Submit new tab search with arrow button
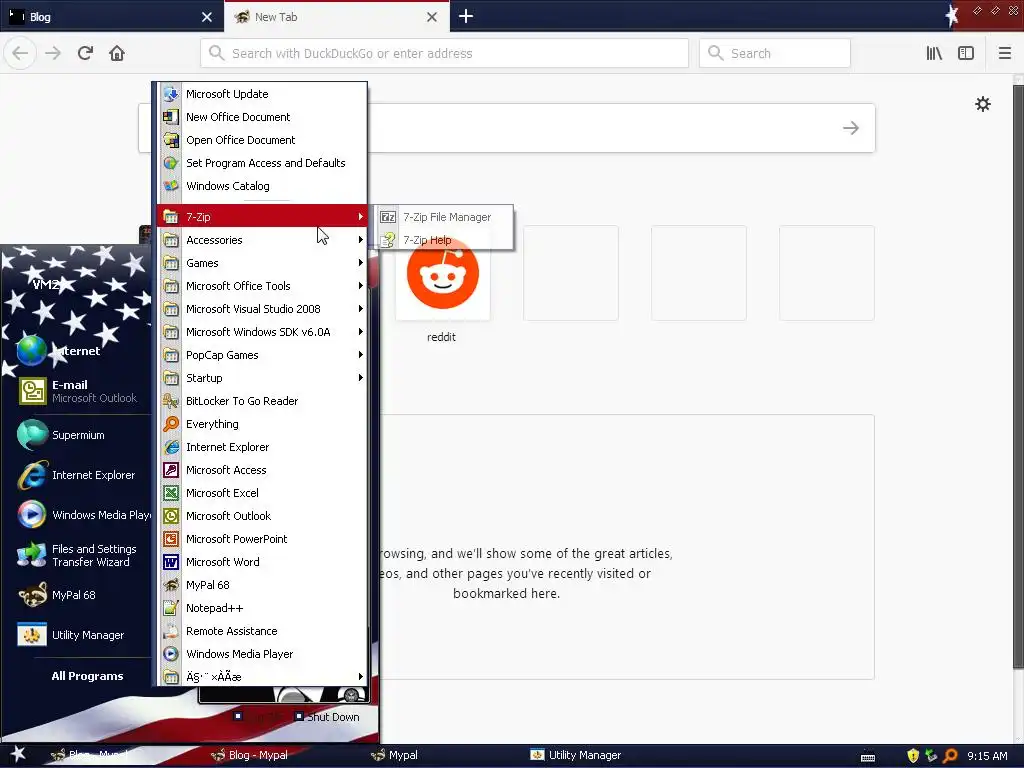 (x=850, y=128)
